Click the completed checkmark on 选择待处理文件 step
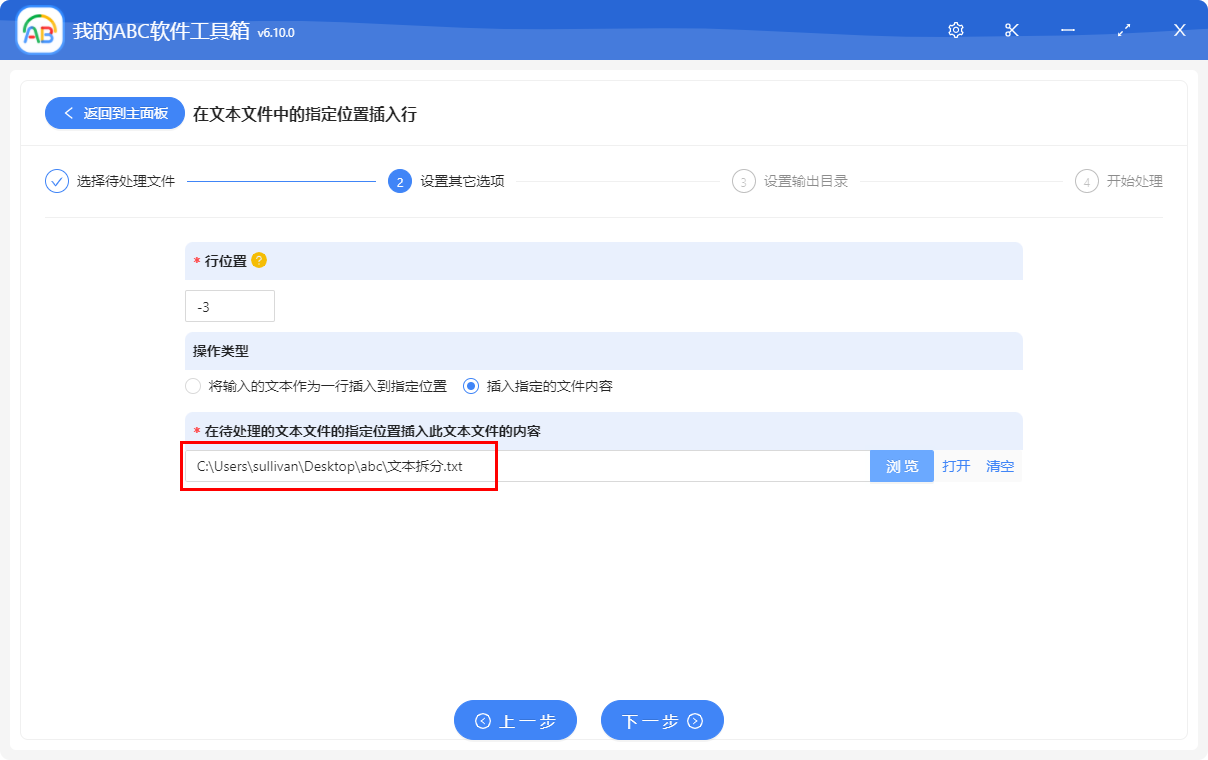Screen dimensions: 1208x760 pos(56,181)
